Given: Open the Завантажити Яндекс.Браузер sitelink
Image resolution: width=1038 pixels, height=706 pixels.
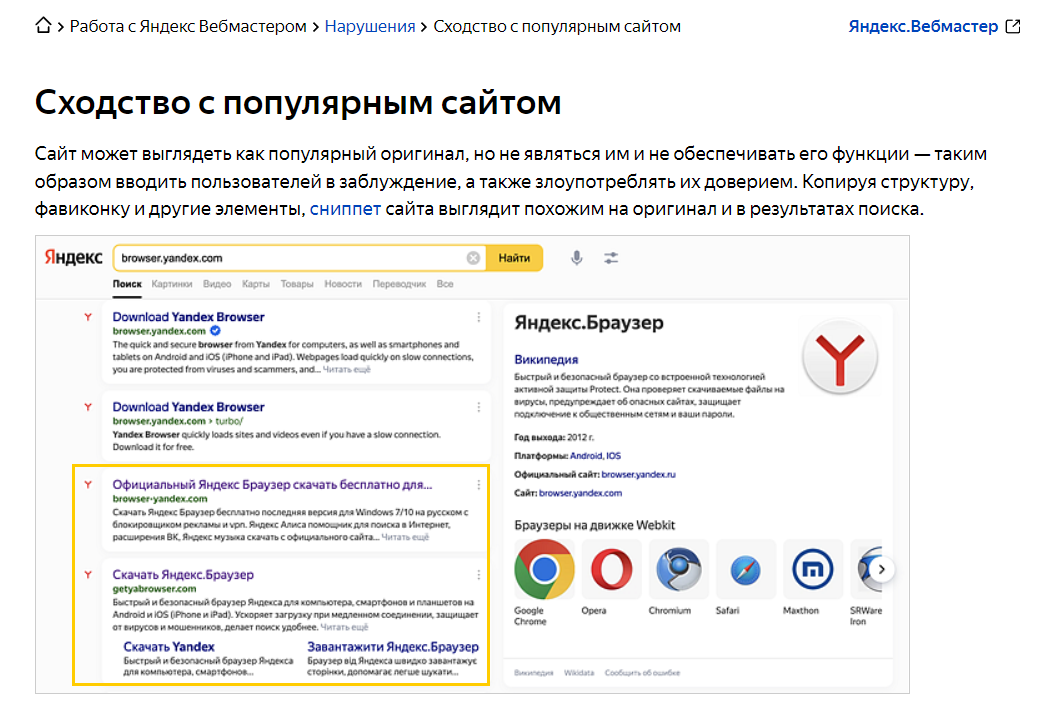Looking at the screenshot, I should click(x=393, y=647).
